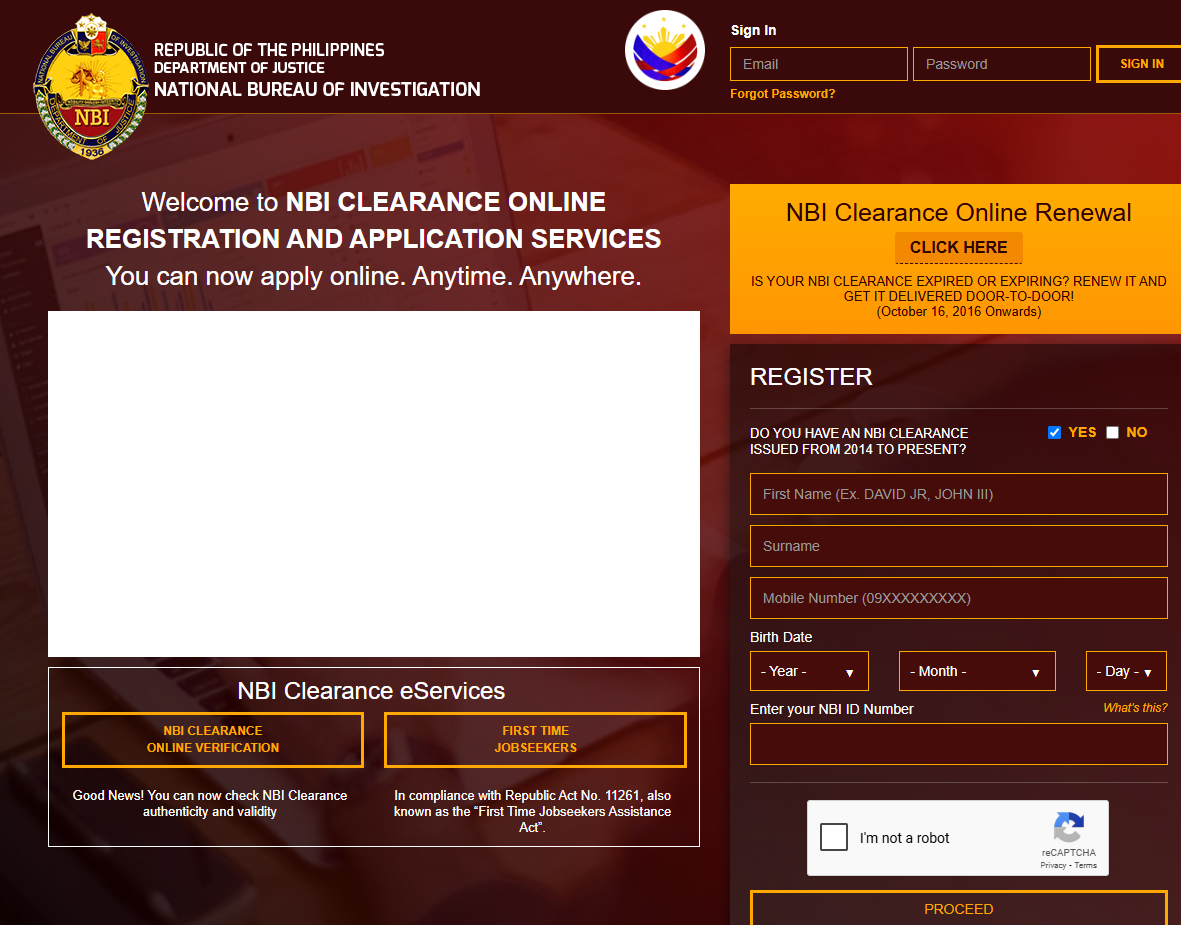1181x925 pixels.
Task: Select NBI Clearance Online Verification
Action: pos(212,740)
